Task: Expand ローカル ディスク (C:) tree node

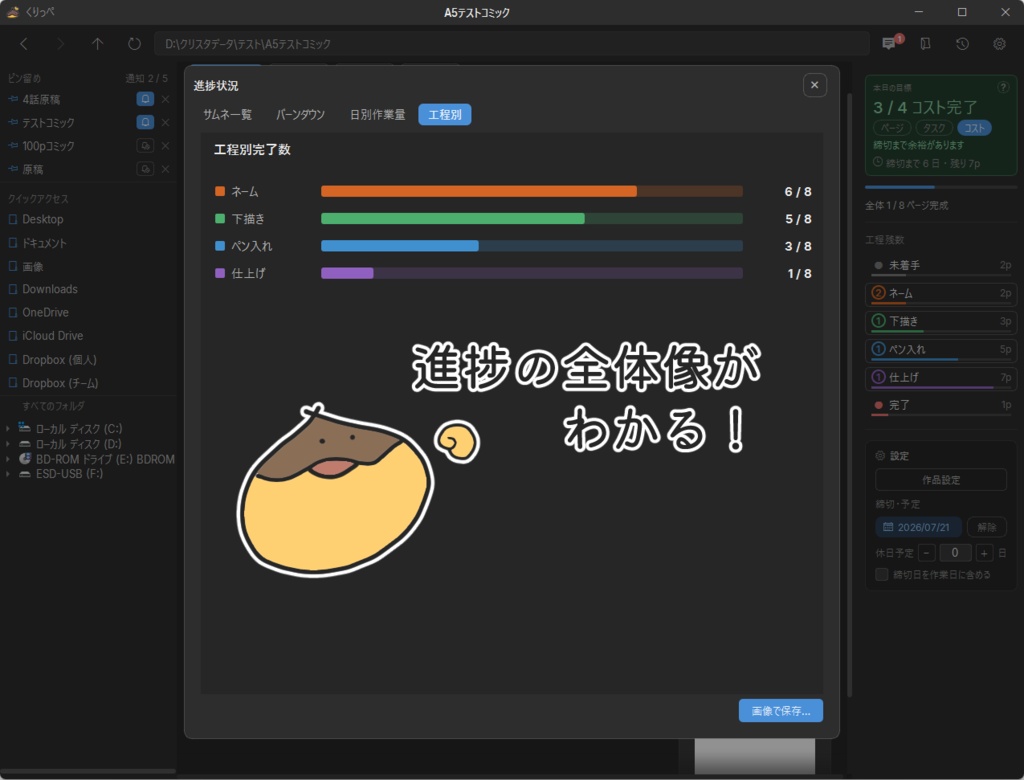Action: [8, 429]
